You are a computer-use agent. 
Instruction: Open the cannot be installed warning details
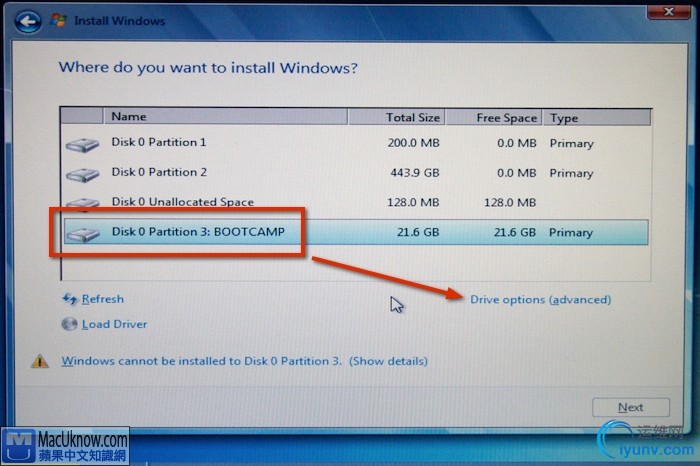244,361
